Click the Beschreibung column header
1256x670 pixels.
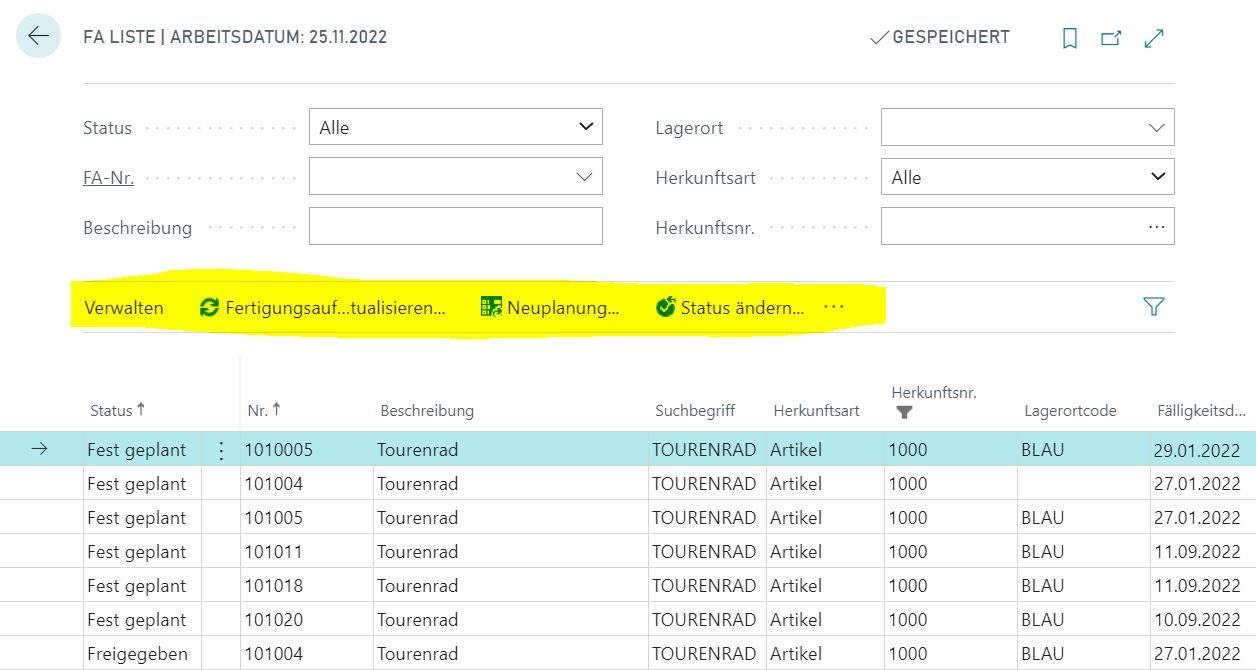click(427, 411)
